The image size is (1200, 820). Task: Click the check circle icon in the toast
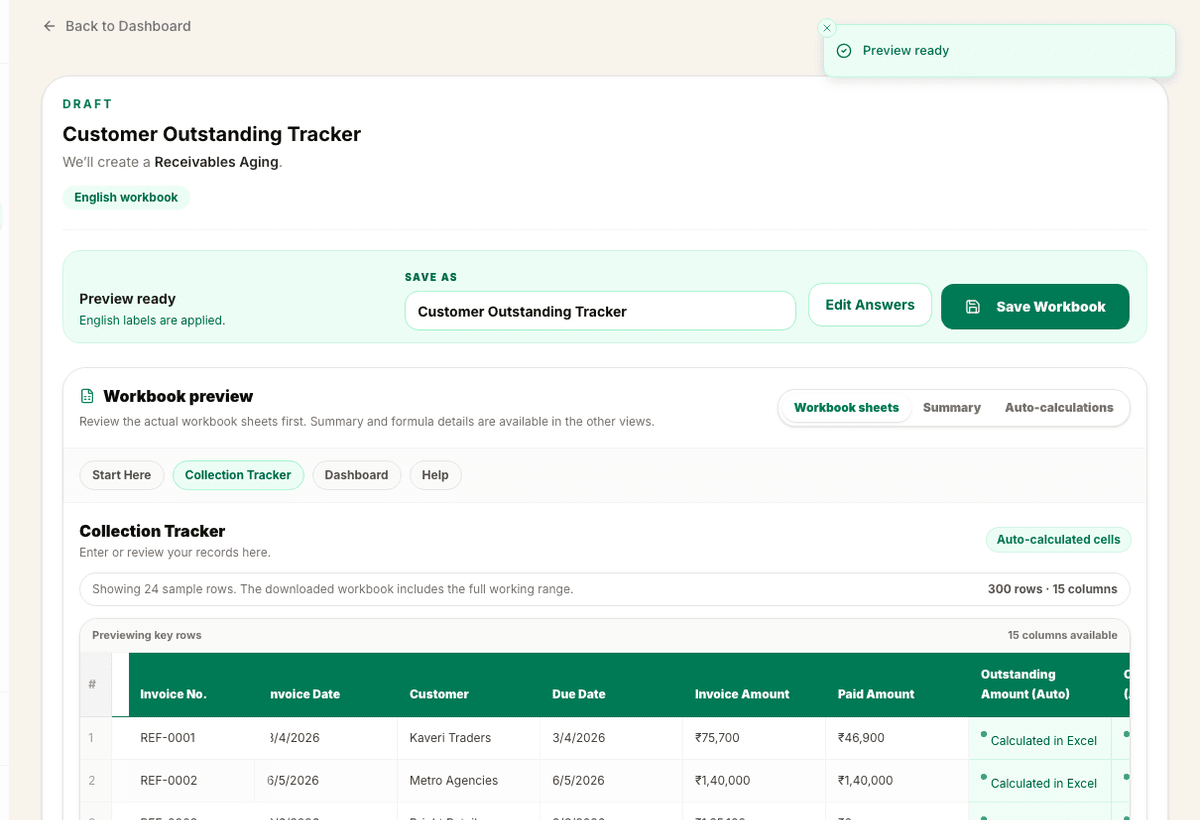coord(844,51)
